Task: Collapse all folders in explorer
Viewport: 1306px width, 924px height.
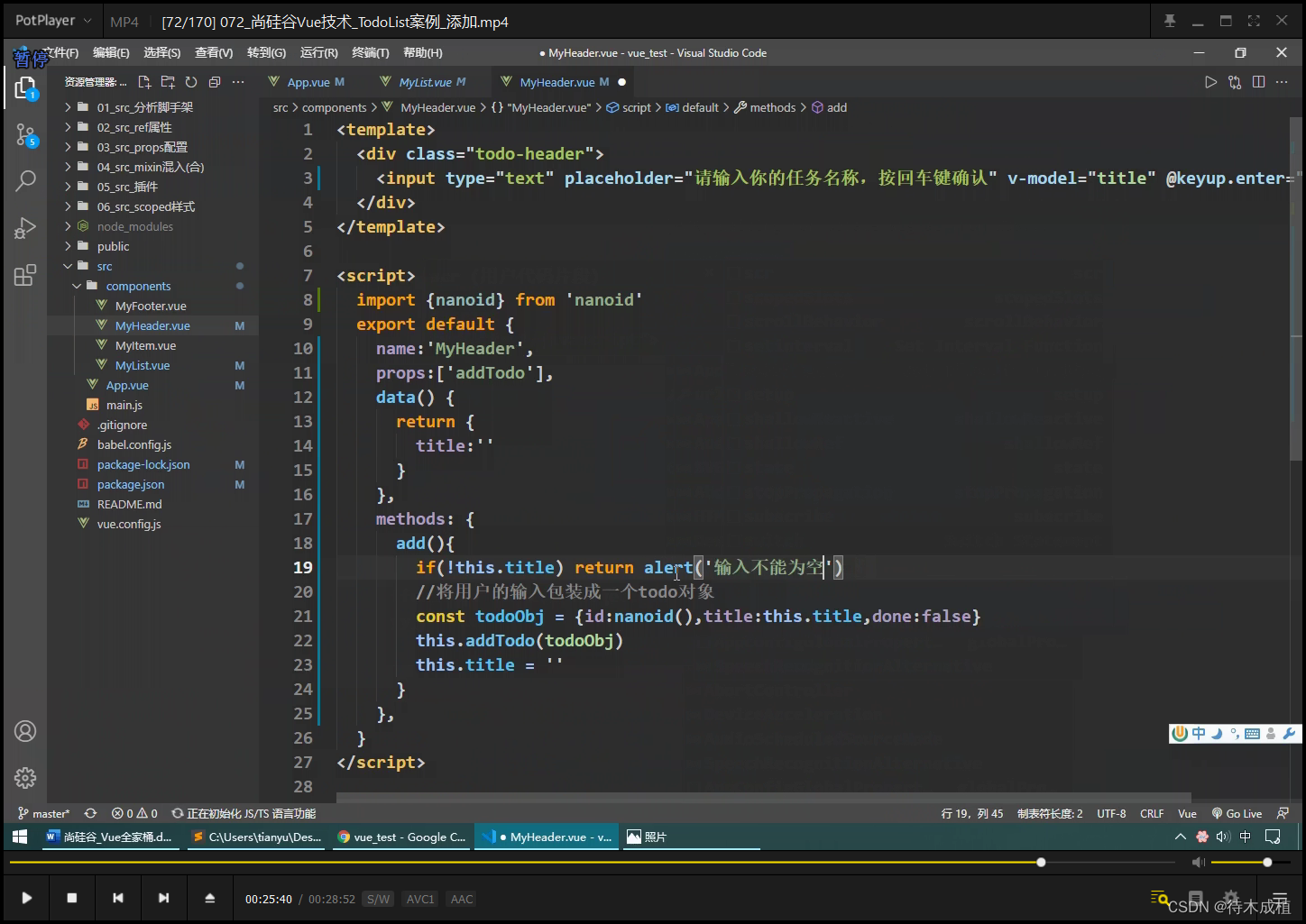Action: coord(215,82)
